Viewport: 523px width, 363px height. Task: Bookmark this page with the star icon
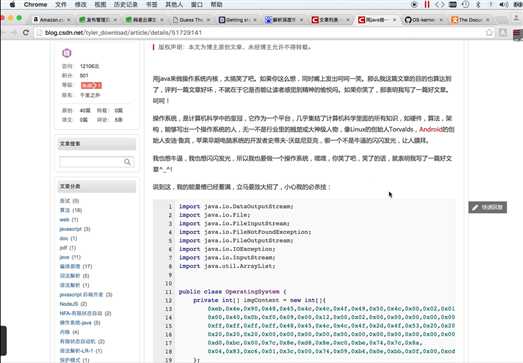(489, 32)
